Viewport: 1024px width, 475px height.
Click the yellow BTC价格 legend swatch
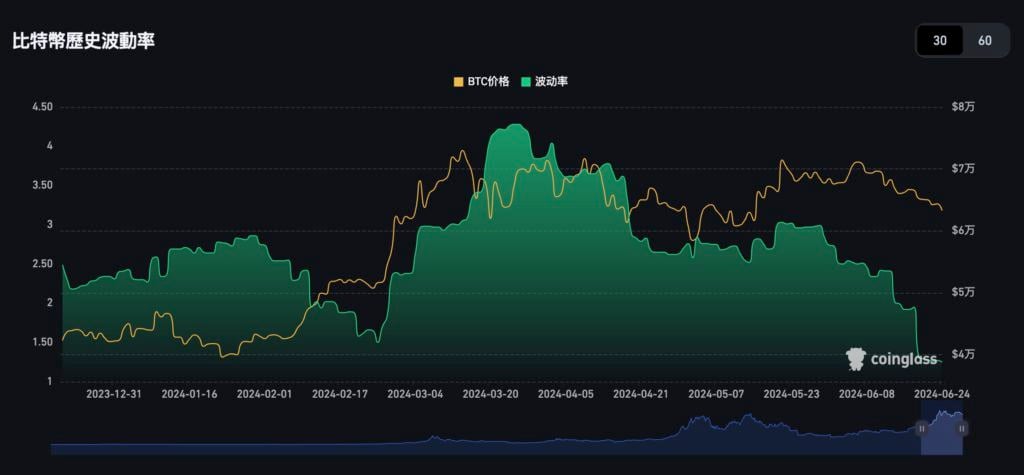tap(458, 82)
